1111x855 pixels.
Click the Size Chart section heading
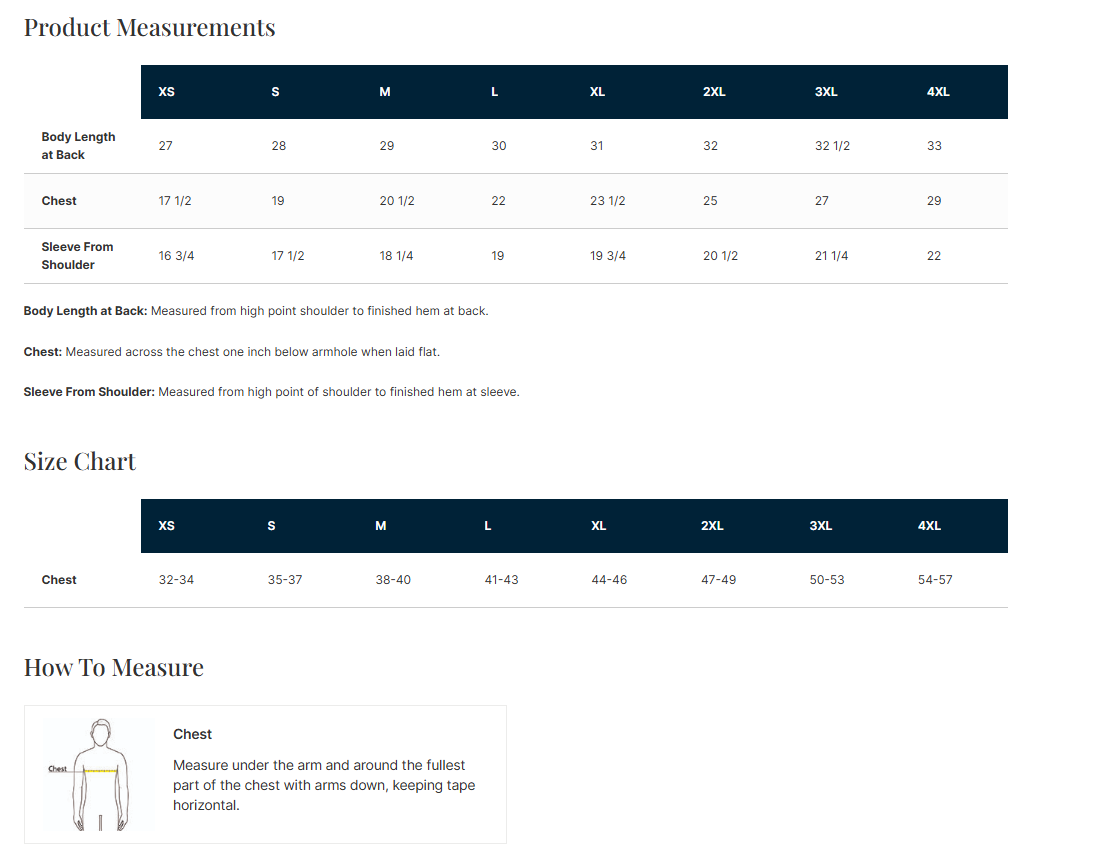pos(80,462)
